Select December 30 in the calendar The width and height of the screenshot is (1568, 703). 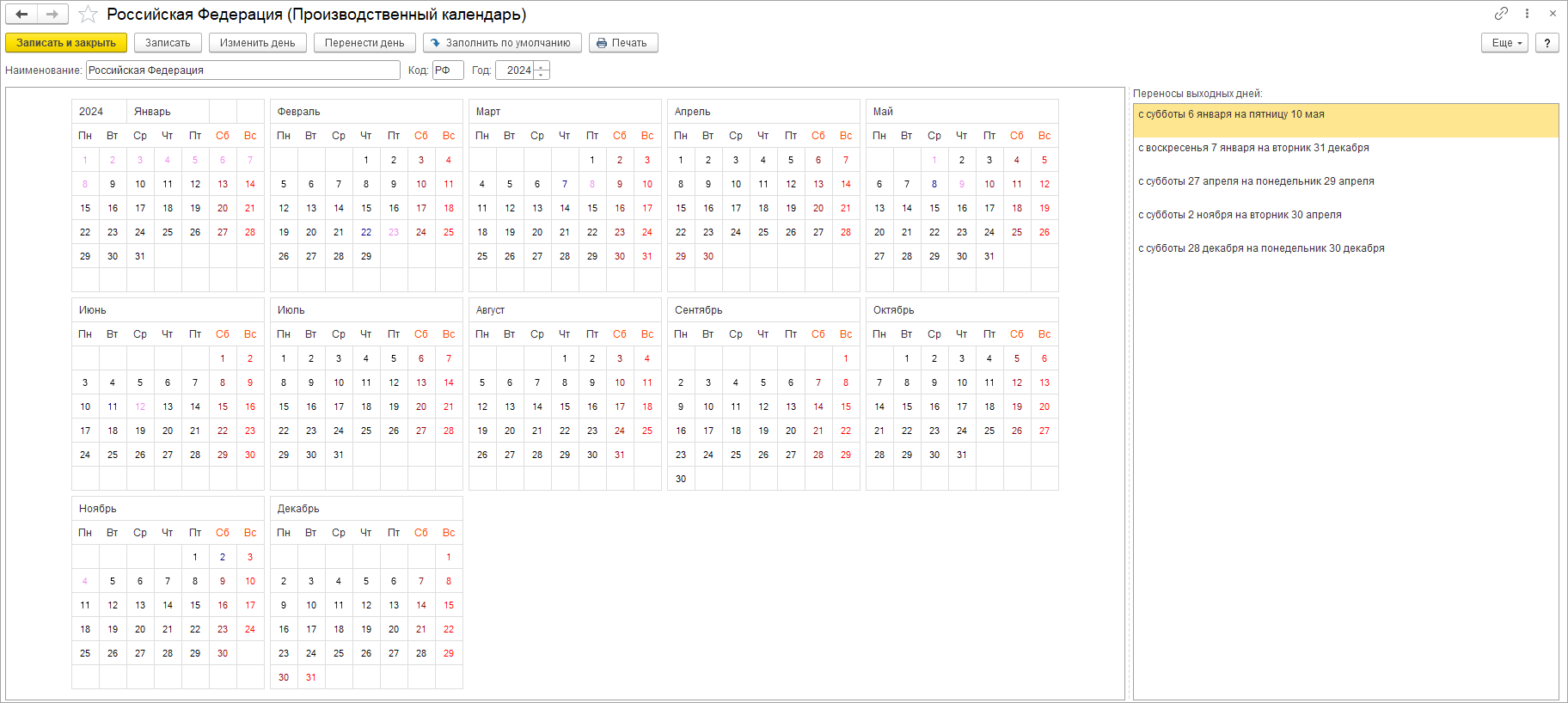[284, 677]
